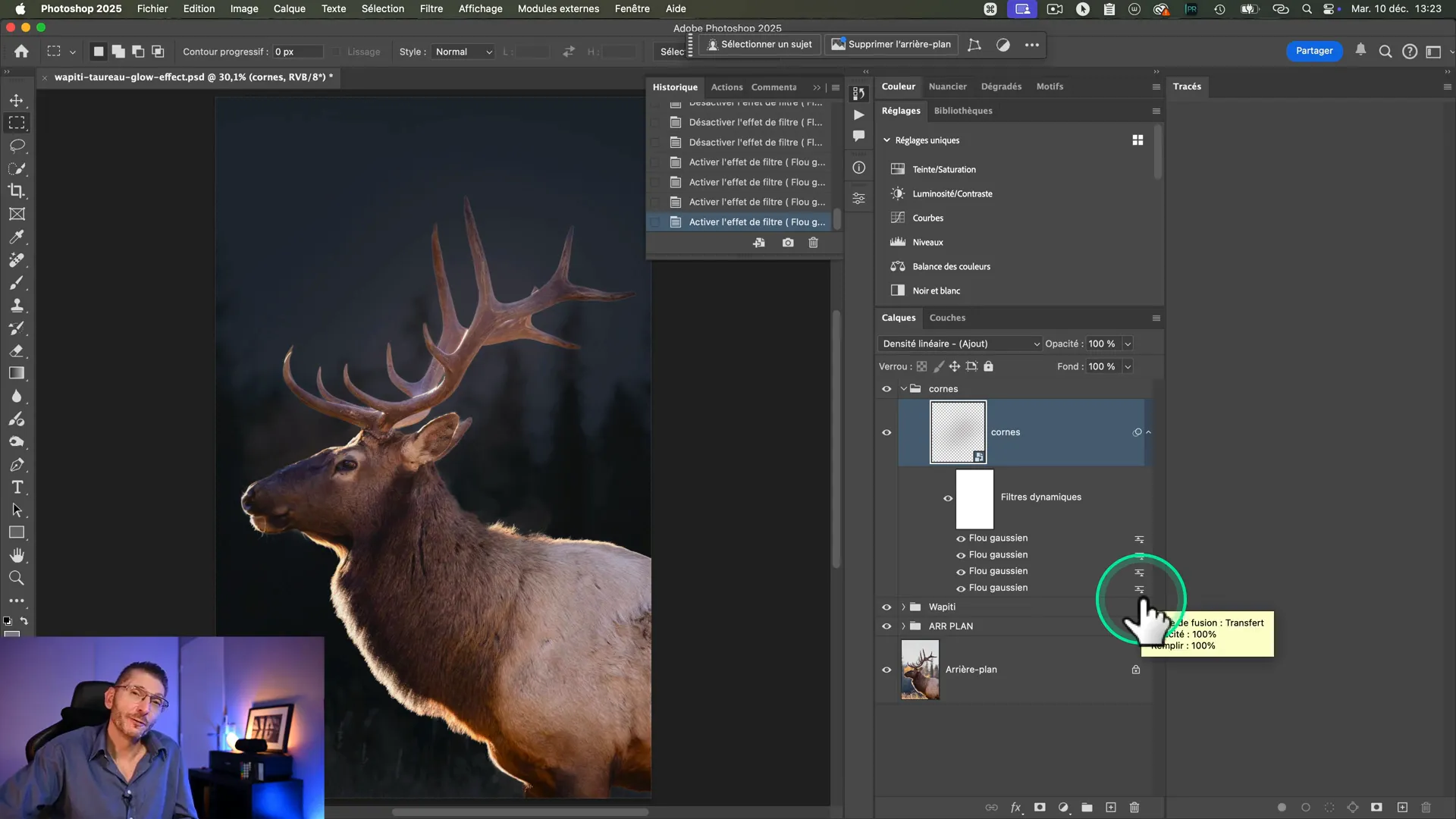Select the Lasso tool
Viewport: 1456px width, 819px height.
coord(17,146)
